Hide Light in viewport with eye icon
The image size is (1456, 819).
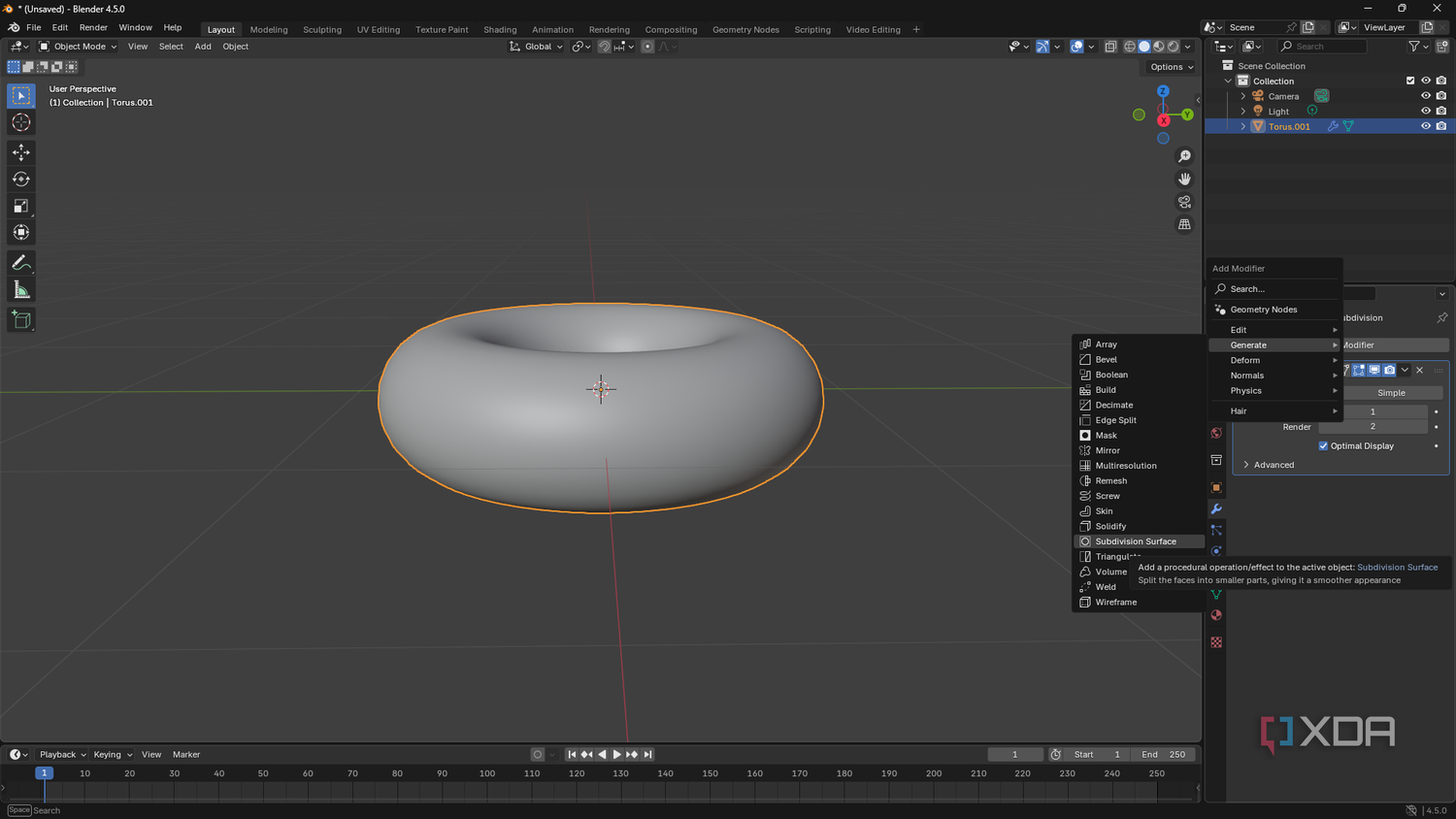pyautogui.click(x=1426, y=111)
